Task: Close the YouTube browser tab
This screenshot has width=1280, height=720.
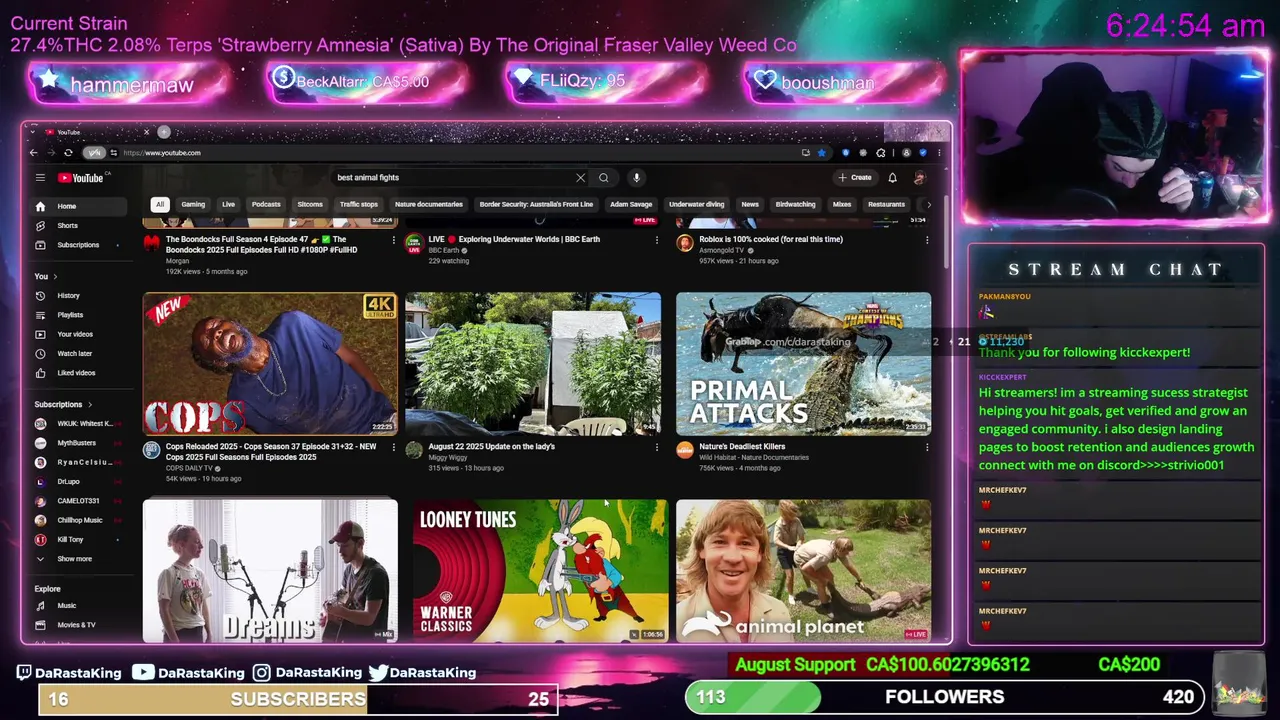Action: click(x=146, y=132)
